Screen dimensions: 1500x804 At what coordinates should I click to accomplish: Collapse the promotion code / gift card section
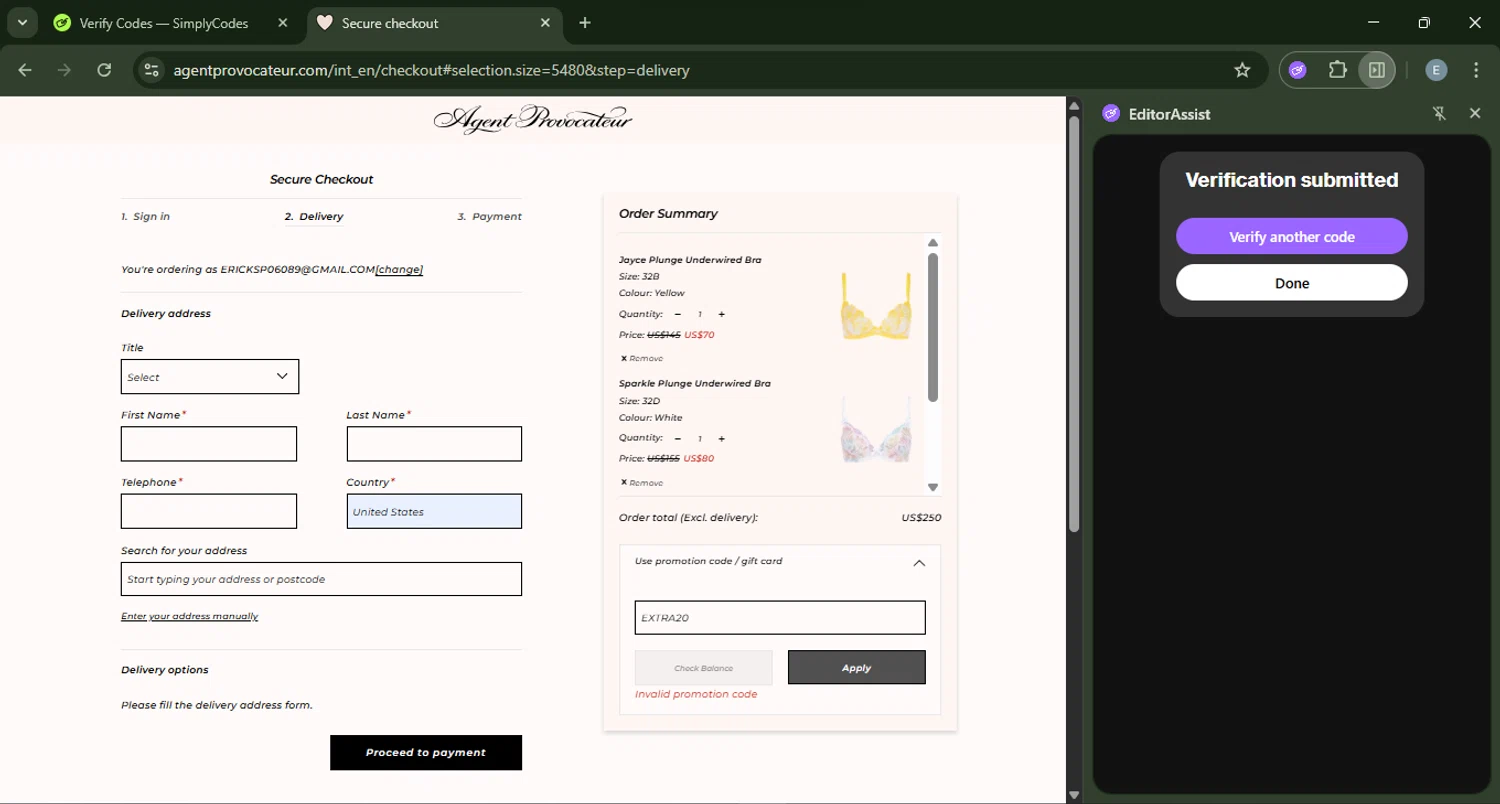(919, 563)
